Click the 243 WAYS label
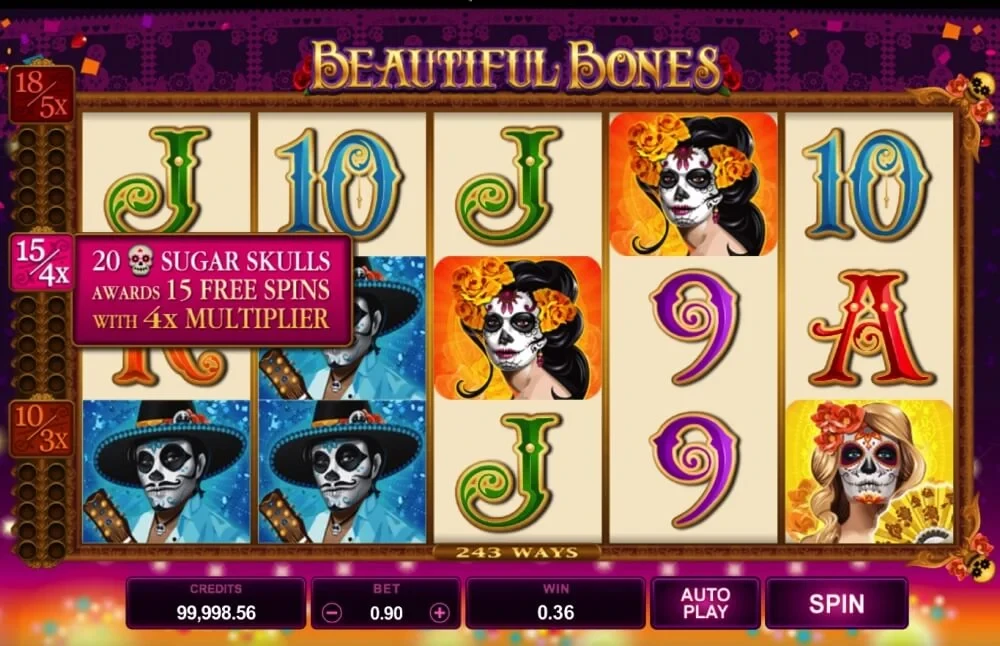The image size is (1000, 646). tap(517, 552)
